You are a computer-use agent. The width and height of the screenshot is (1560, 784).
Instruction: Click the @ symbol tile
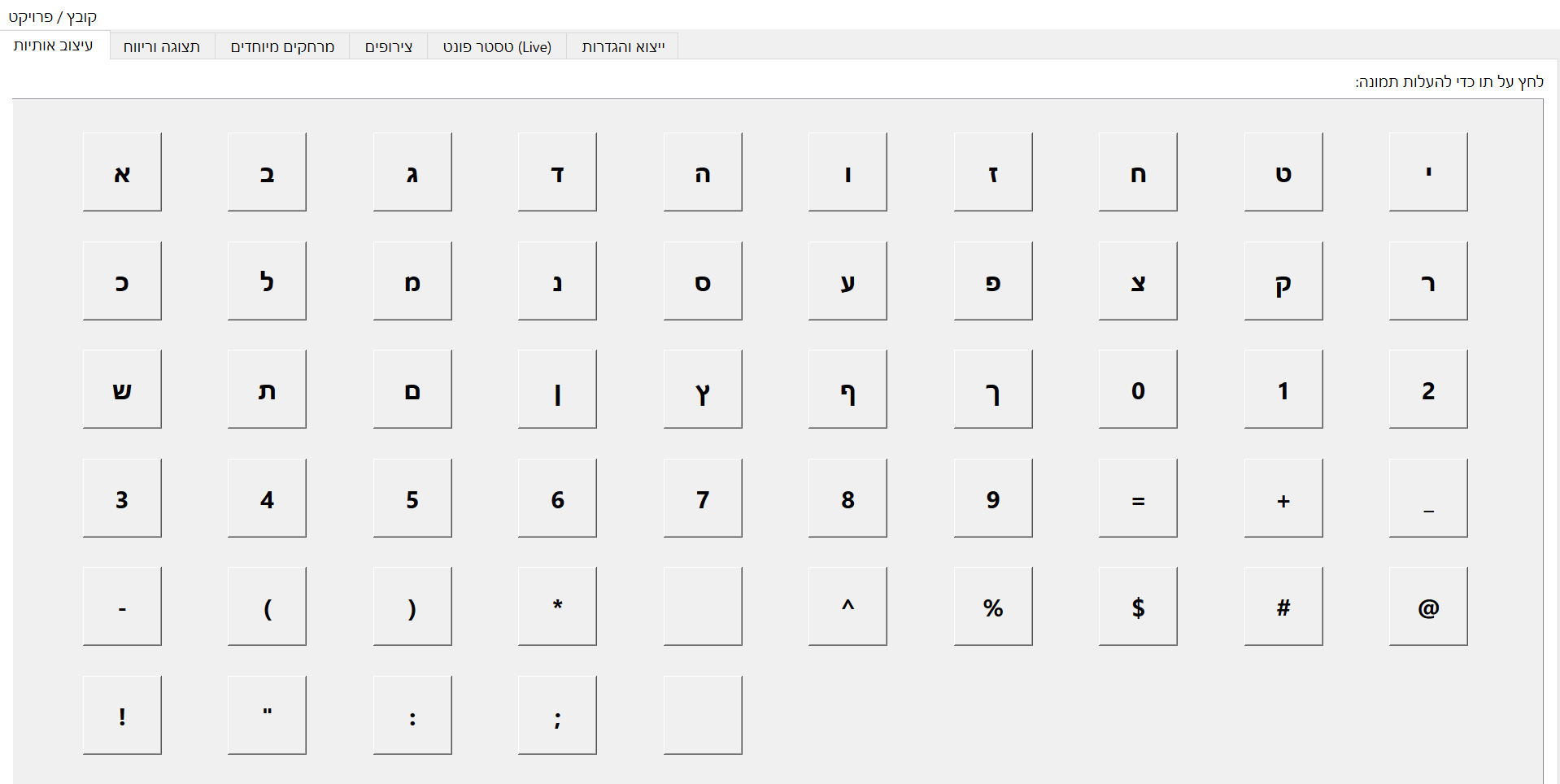(1428, 607)
